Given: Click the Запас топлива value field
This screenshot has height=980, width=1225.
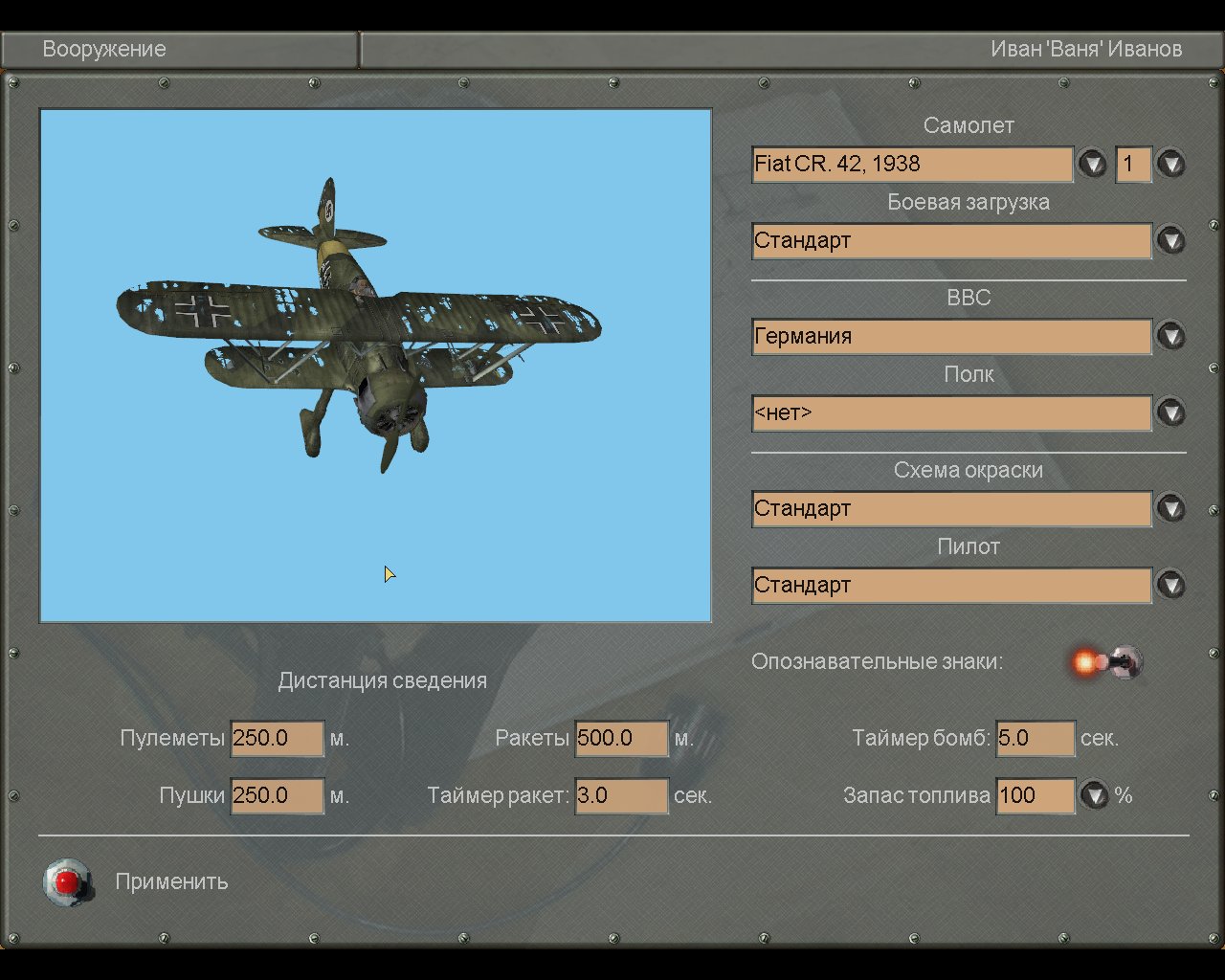Looking at the screenshot, I should pos(1035,795).
